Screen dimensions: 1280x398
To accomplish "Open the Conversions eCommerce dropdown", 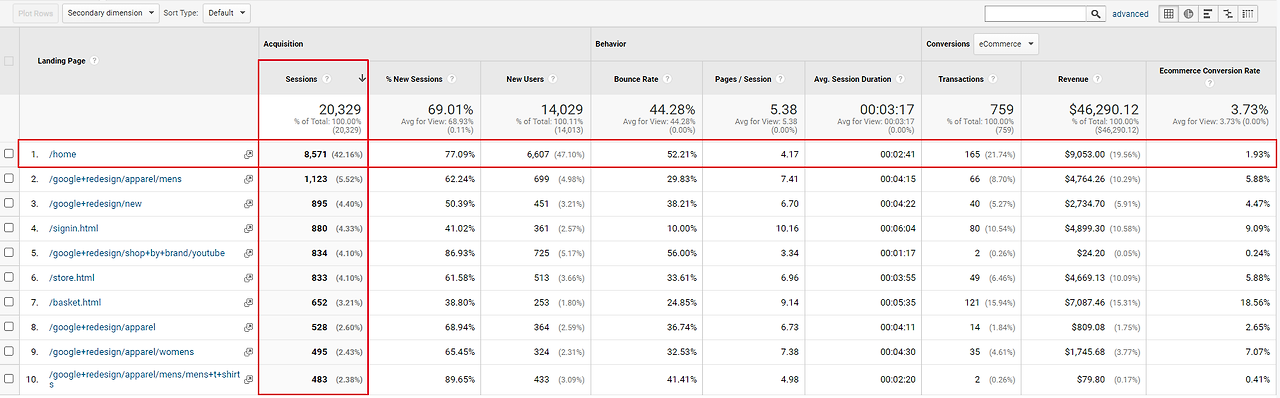I will click(1006, 44).
